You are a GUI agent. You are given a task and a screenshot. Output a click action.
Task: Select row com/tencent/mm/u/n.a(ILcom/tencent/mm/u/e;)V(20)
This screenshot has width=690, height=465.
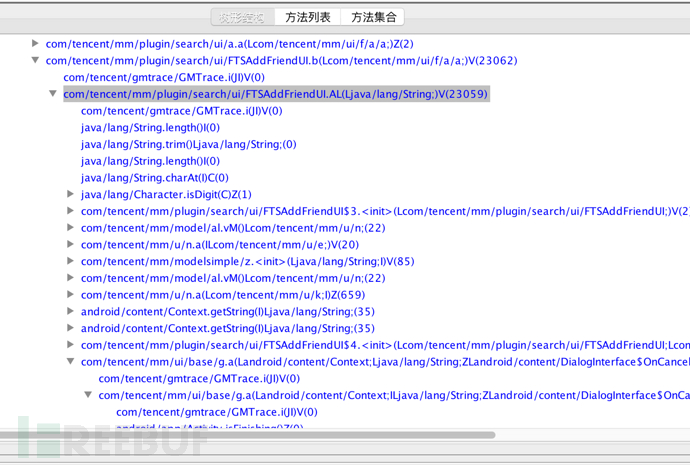220,245
